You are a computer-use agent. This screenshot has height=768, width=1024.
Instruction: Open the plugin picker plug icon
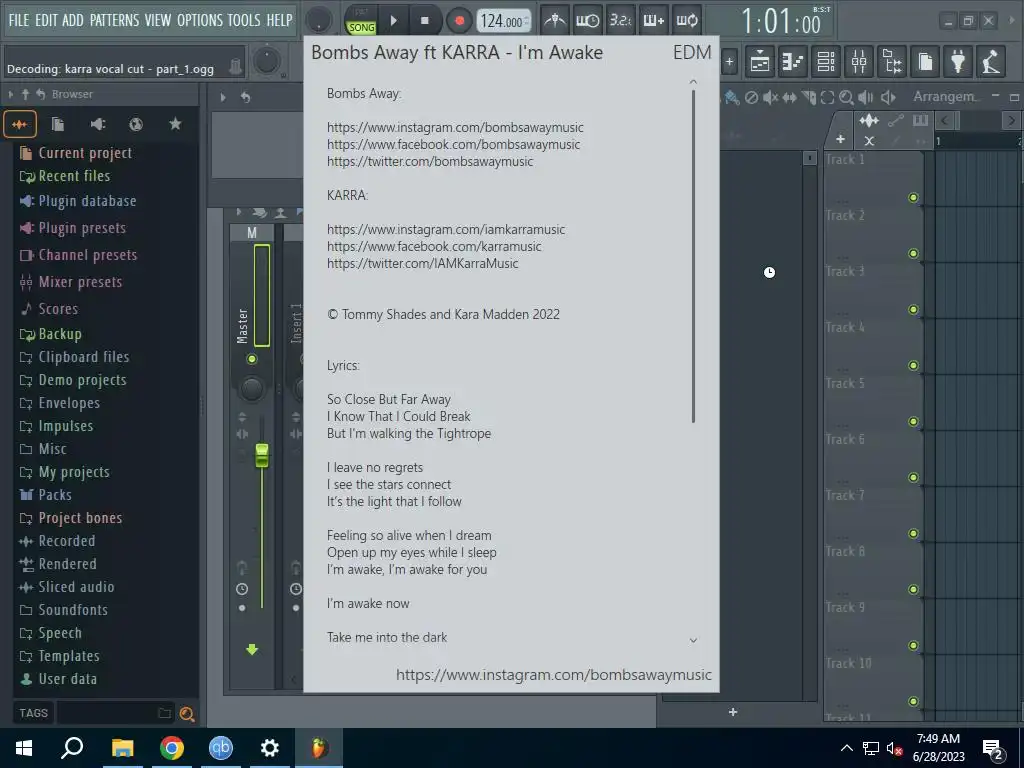click(958, 62)
